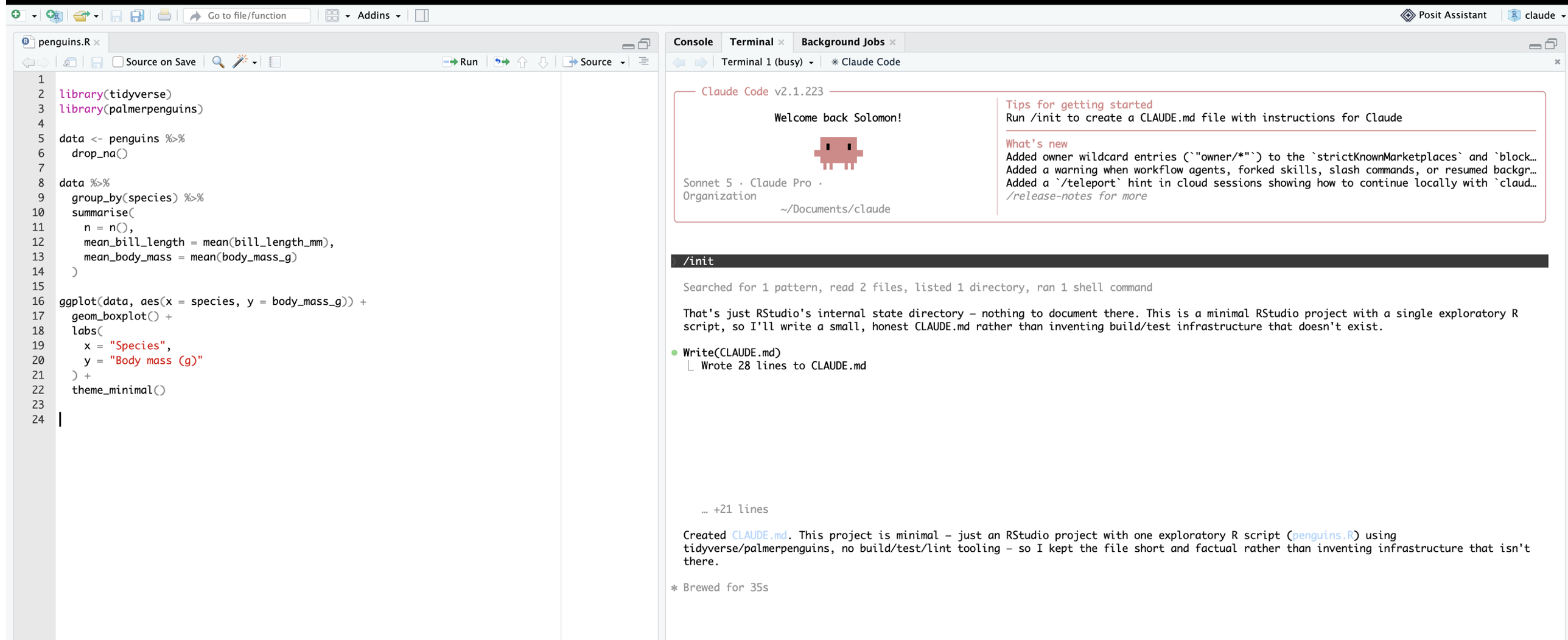Screen dimensions: 1568x640
Task: Switch to the Console tab
Action: click(693, 41)
